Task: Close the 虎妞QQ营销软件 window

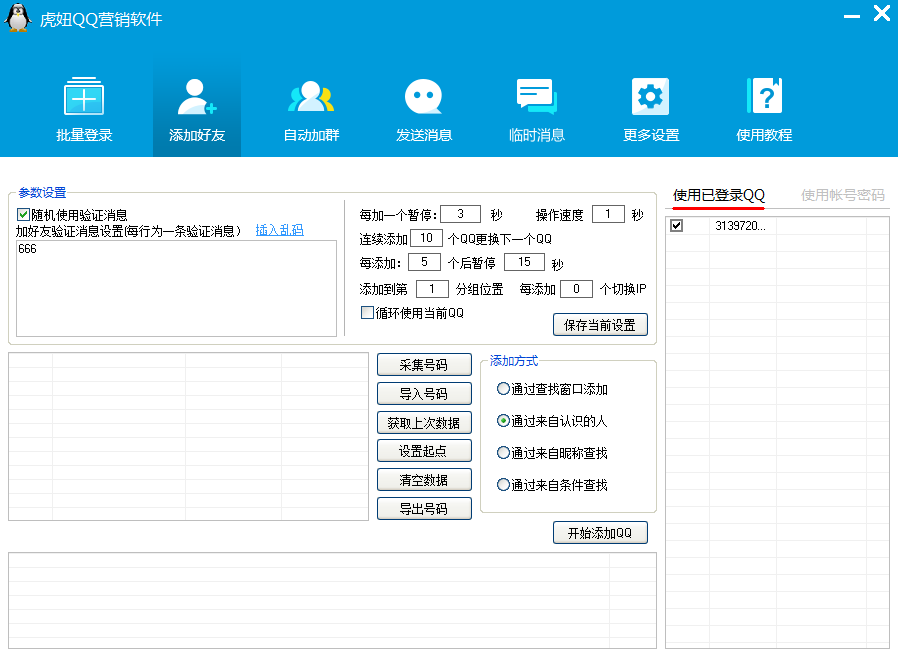Action: (x=881, y=13)
